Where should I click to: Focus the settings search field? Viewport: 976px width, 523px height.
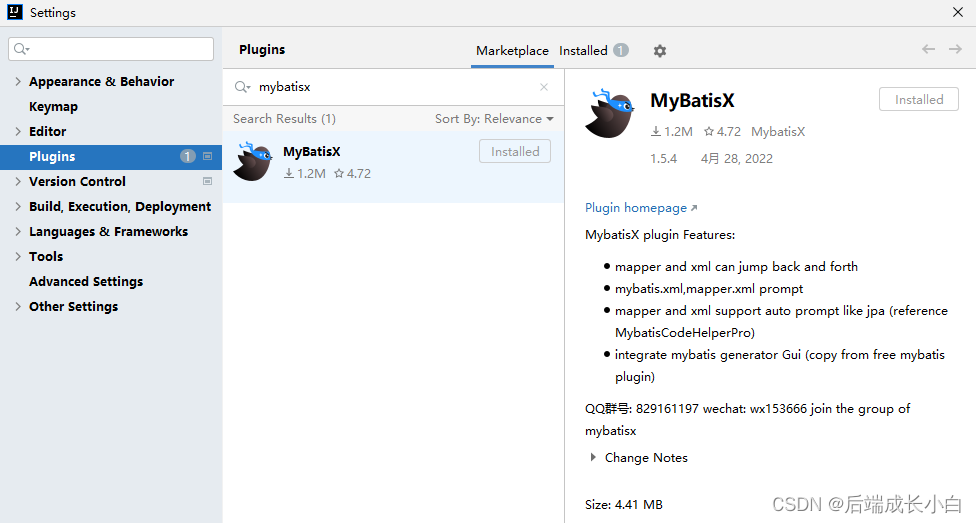click(x=111, y=49)
